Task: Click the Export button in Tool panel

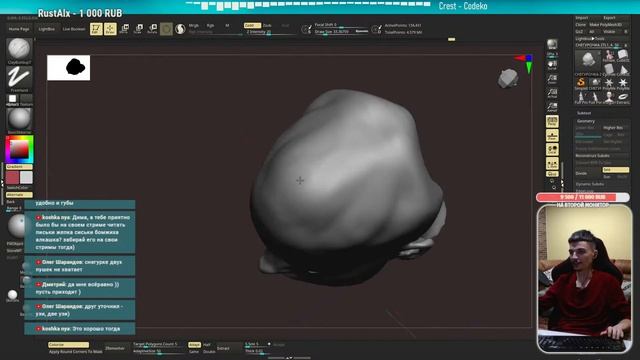Action: tap(609, 18)
